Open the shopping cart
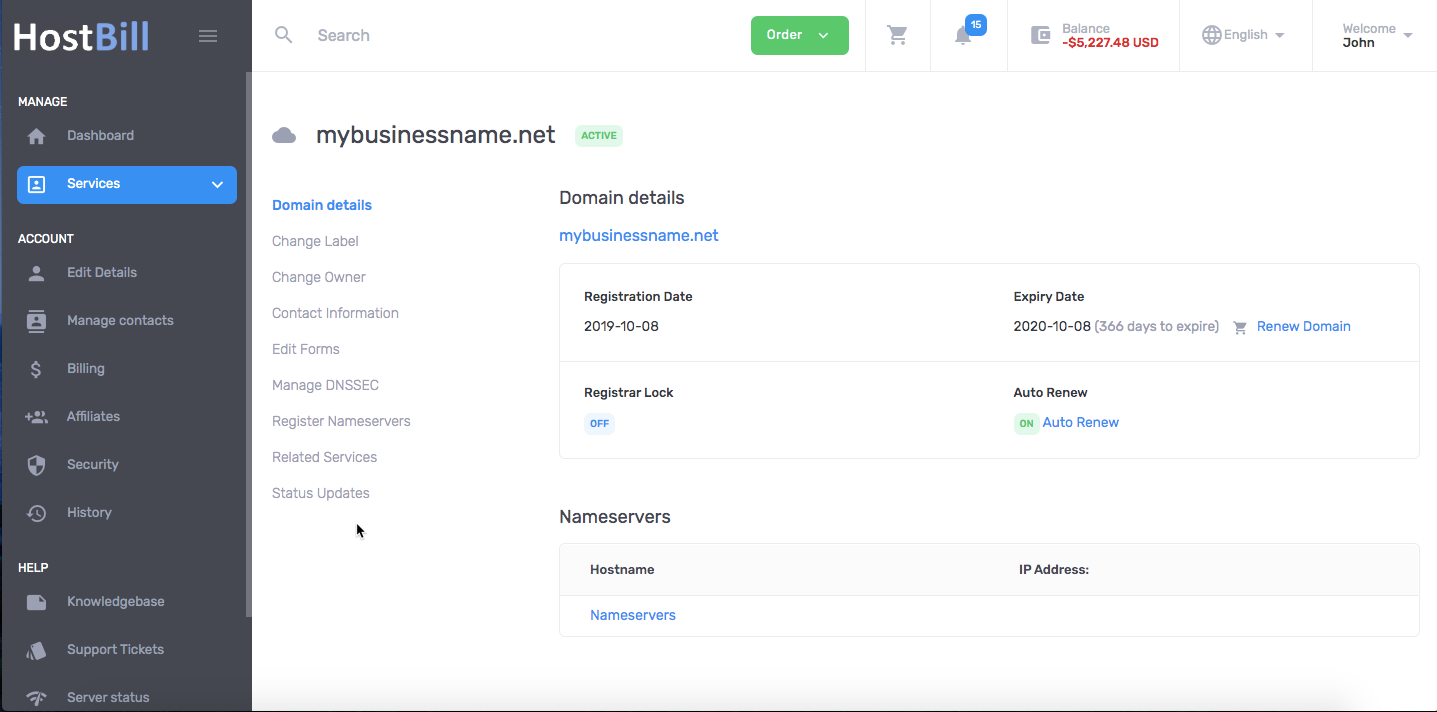Screen dimensions: 1437x712 pos(898,35)
